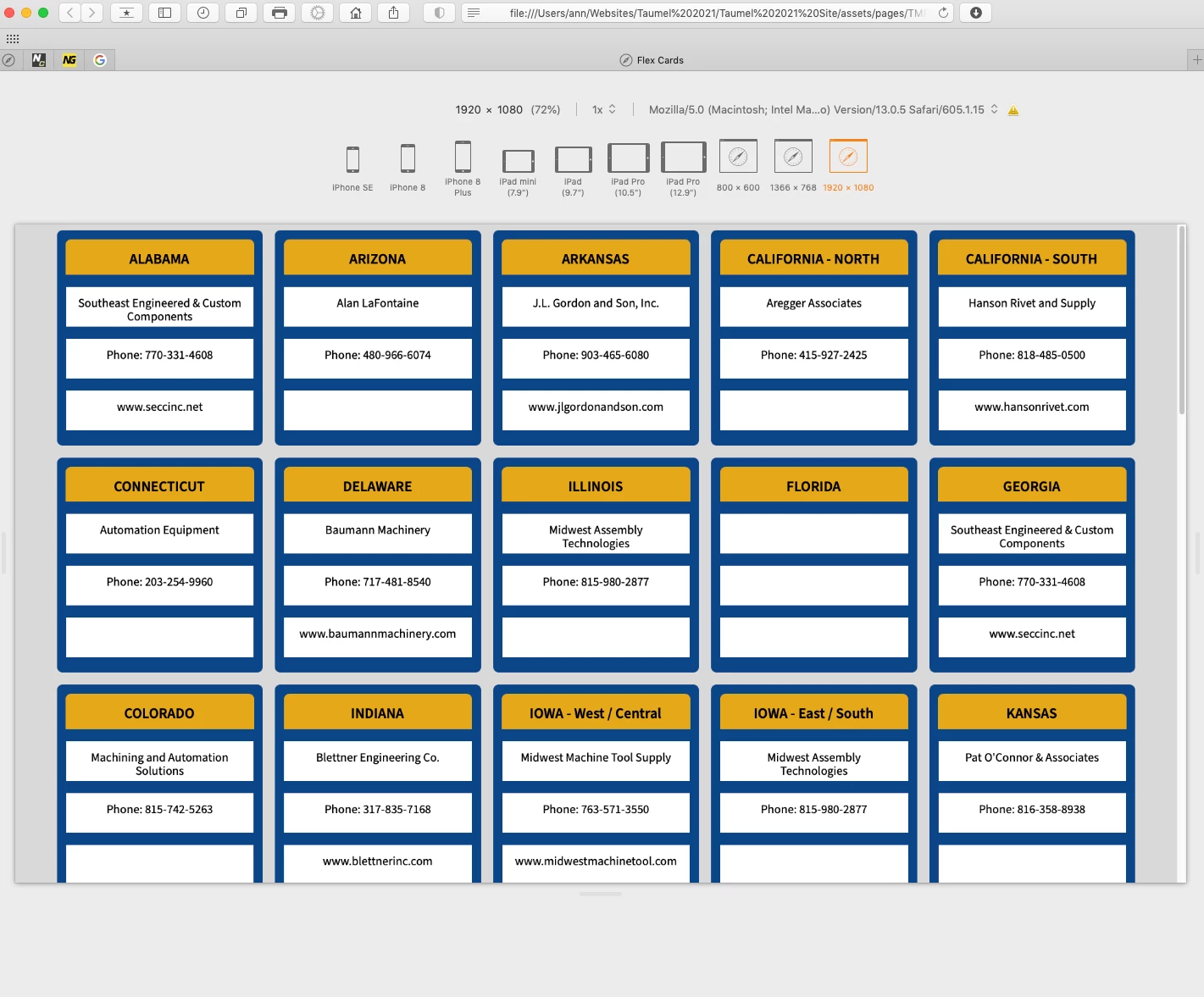The width and height of the screenshot is (1204, 997).
Task: Click the ALABAMA card header
Action: 159,258
